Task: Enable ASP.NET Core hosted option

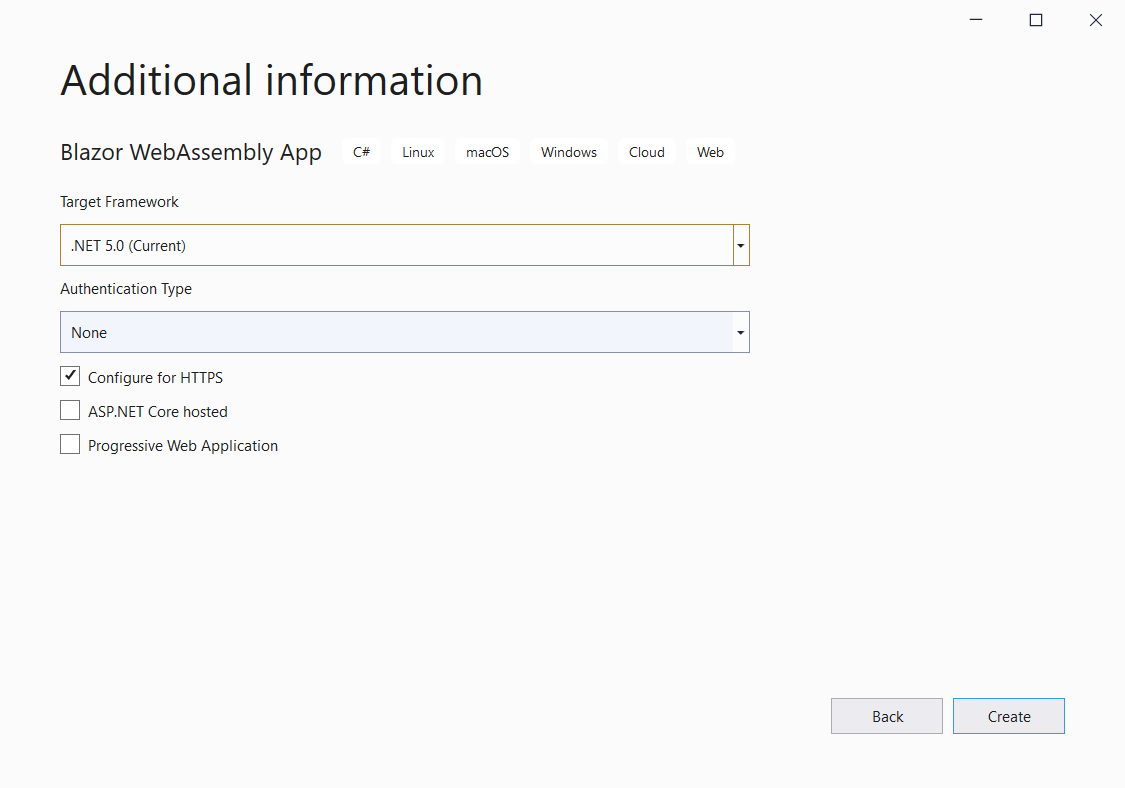Action: point(70,410)
